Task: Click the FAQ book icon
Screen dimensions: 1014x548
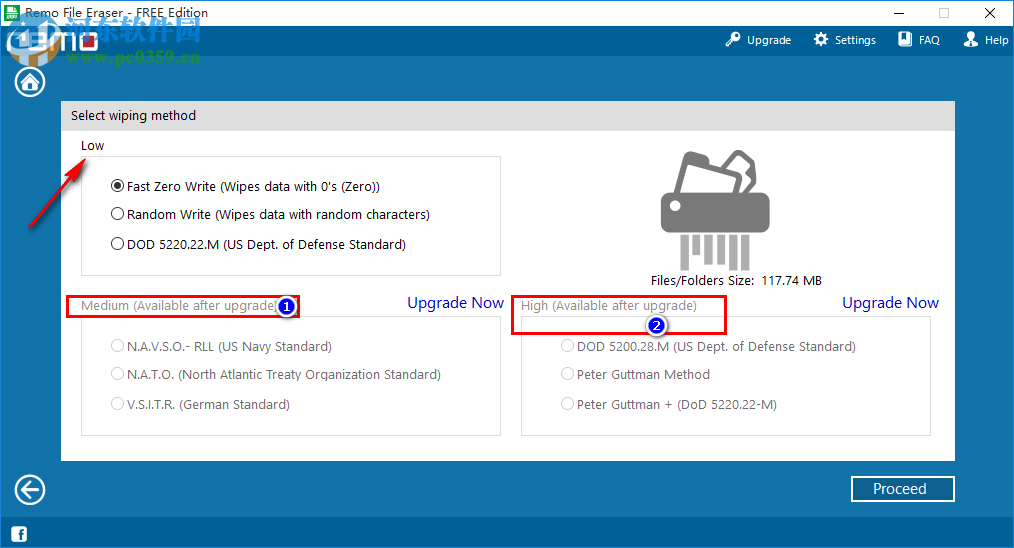Action: pos(905,39)
